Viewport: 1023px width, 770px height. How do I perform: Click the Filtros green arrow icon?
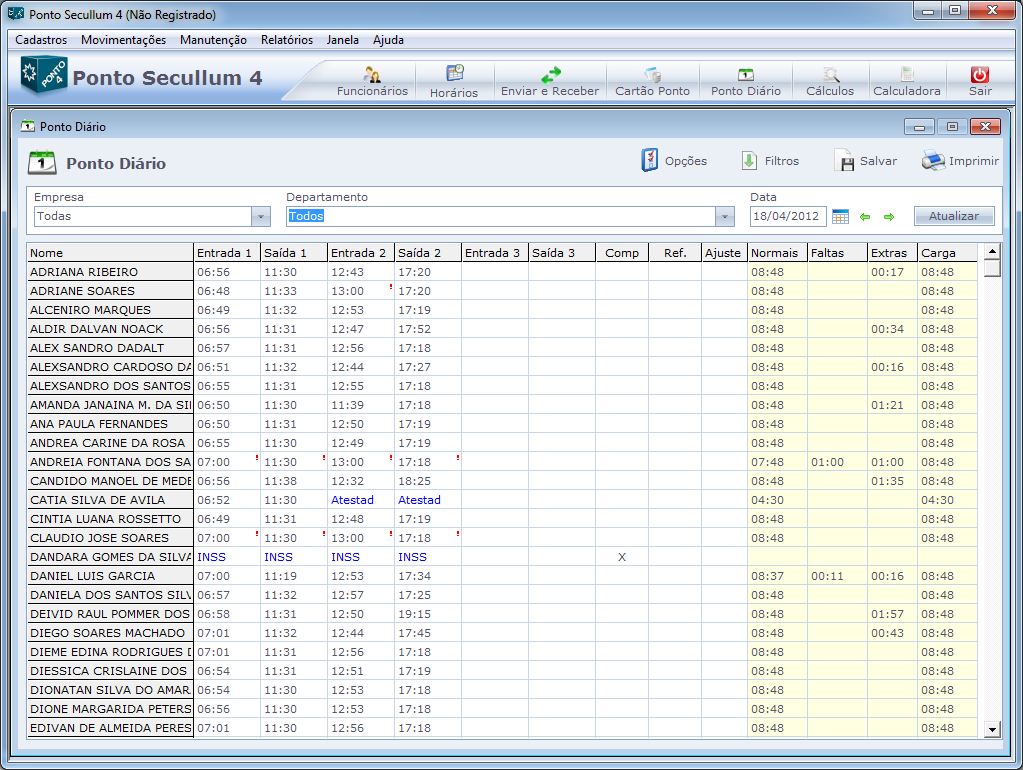click(749, 161)
